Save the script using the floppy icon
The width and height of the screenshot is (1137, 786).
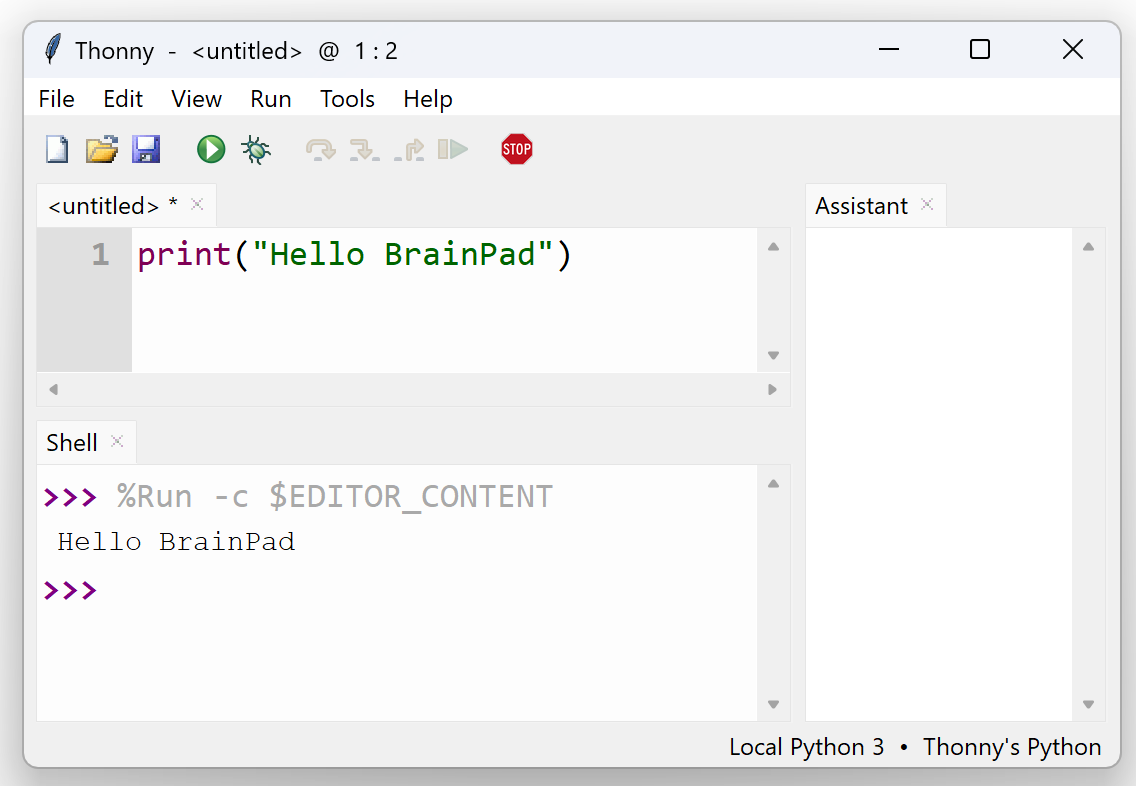[146, 150]
